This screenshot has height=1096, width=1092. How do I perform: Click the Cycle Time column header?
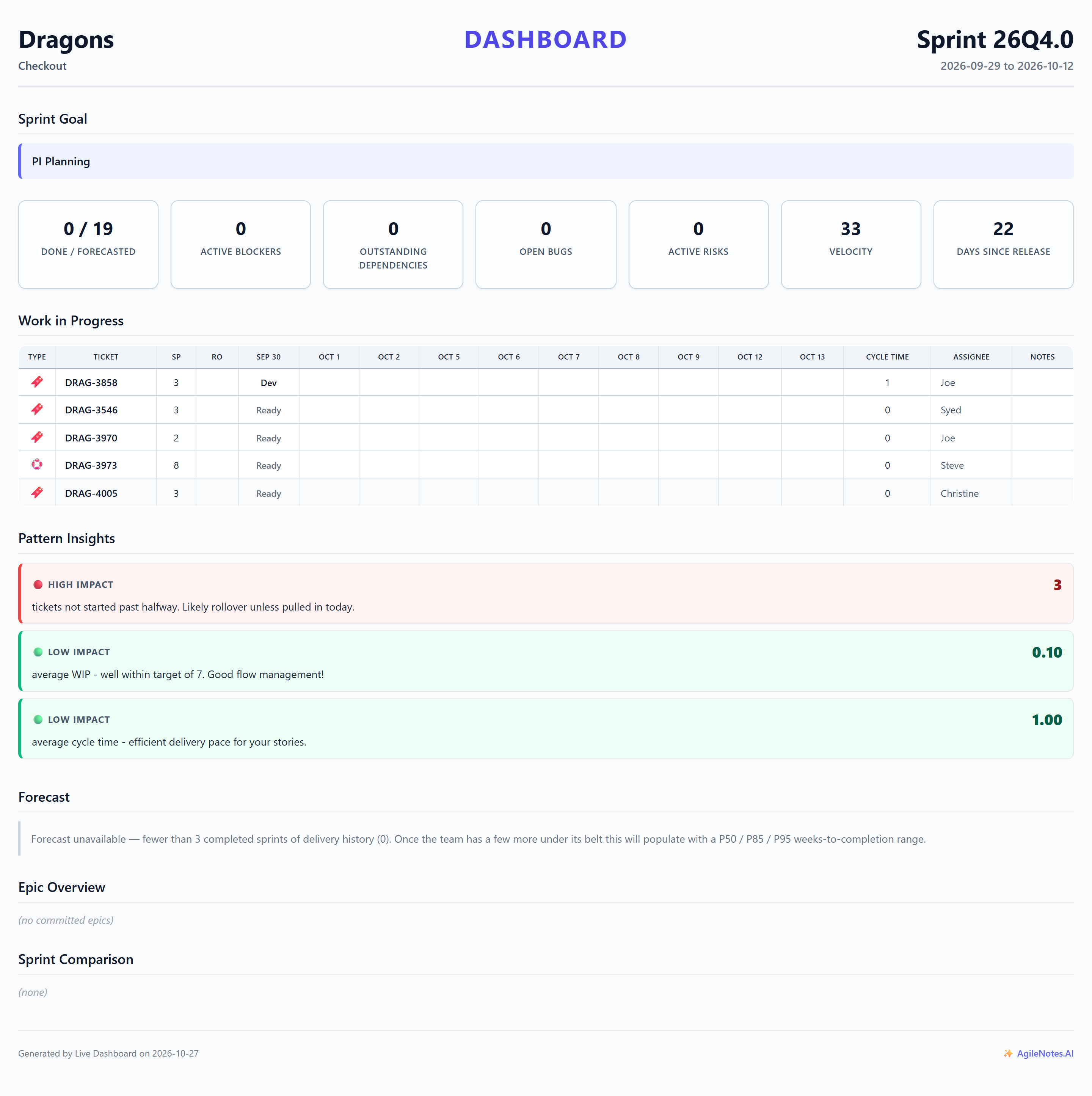887,357
